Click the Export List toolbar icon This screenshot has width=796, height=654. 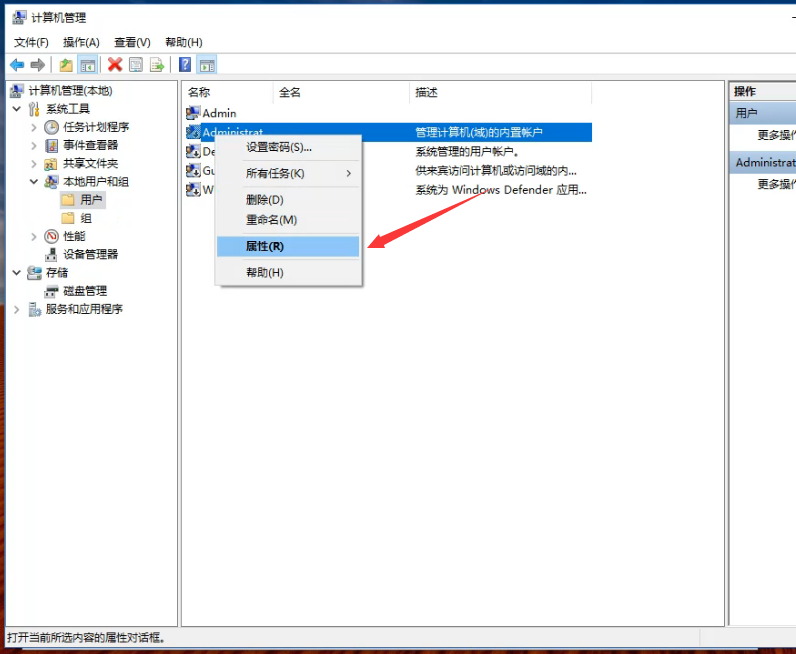[x=157, y=65]
